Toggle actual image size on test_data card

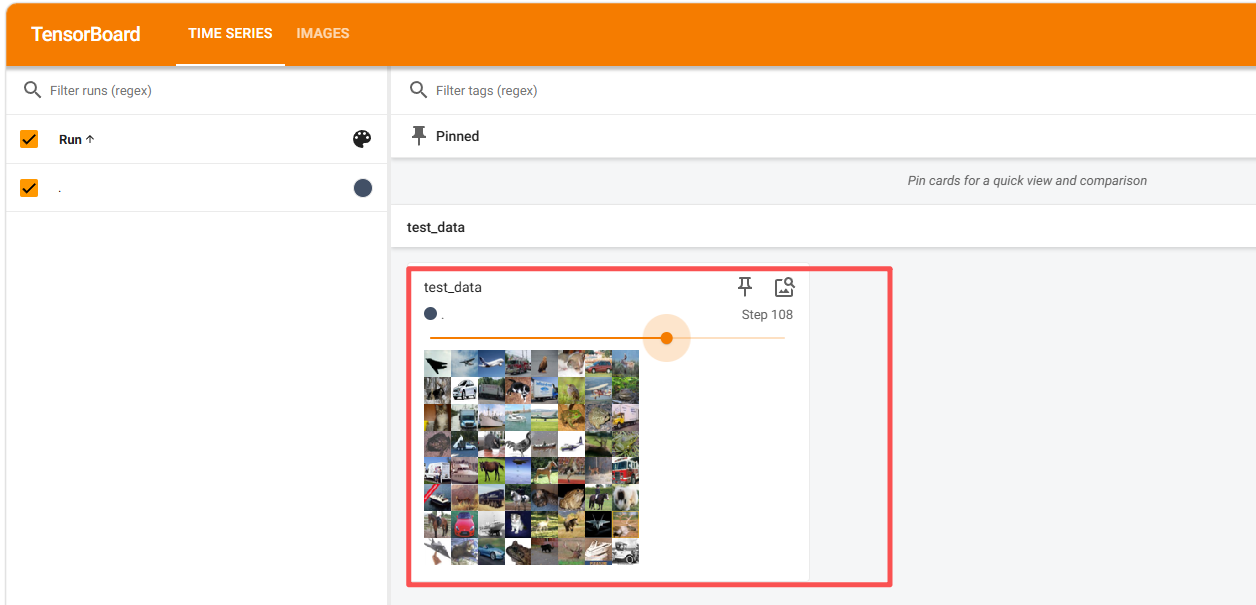coord(784,287)
